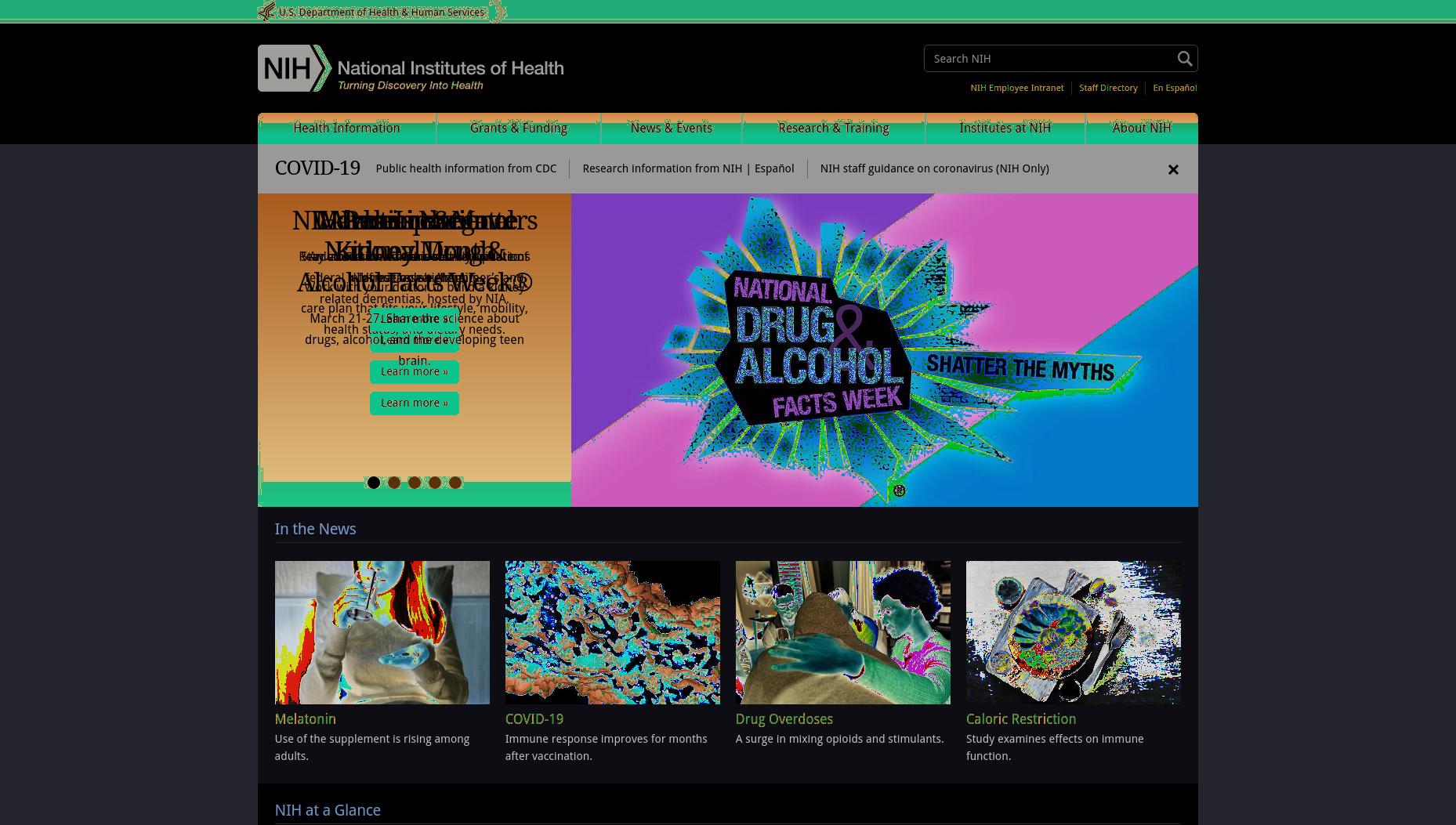Open the Melatonin article thumbnail
Image resolution: width=1456 pixels, height=825 pixels.
(382, 632)
